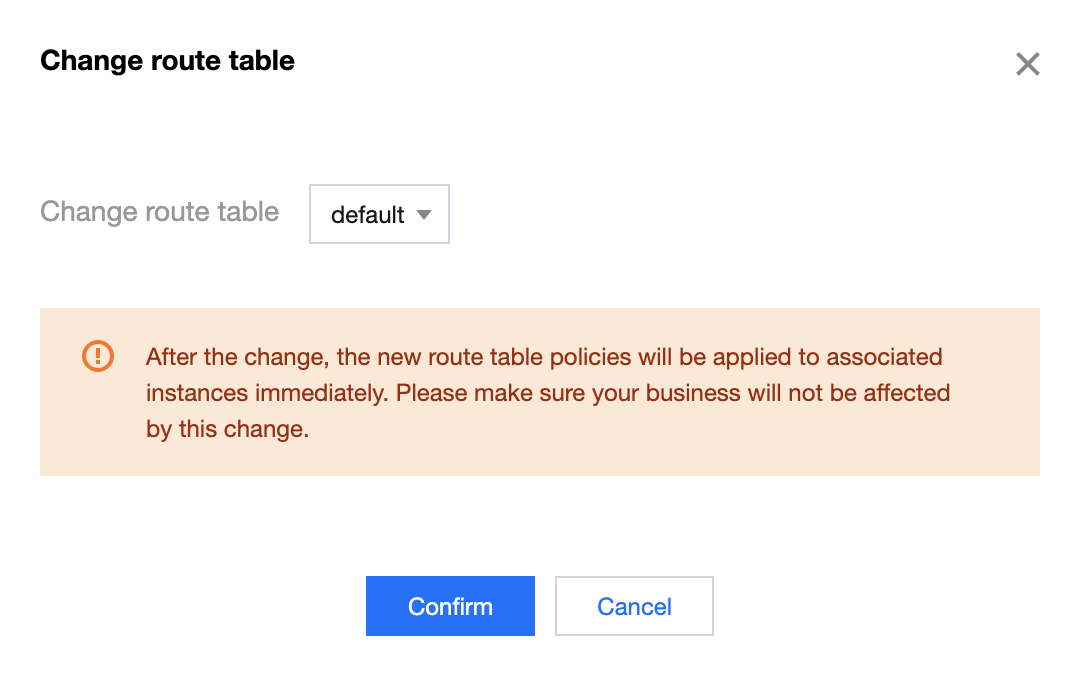Click the word 'associated' in the warning
This screenshot has width=1084, height=678.
[x=884, y=357]
